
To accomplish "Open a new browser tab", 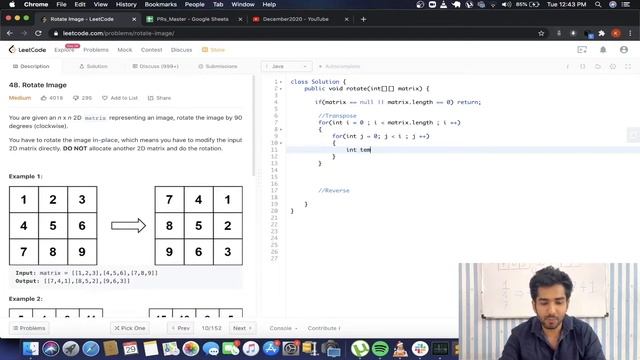I will click(x=363, y=19).
